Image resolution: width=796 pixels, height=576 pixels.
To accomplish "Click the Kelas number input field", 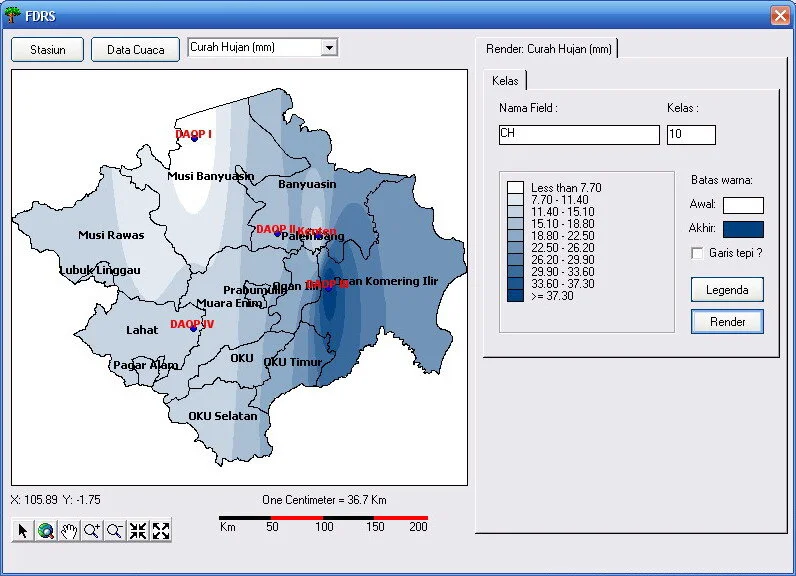I will [x=691, y=135].
